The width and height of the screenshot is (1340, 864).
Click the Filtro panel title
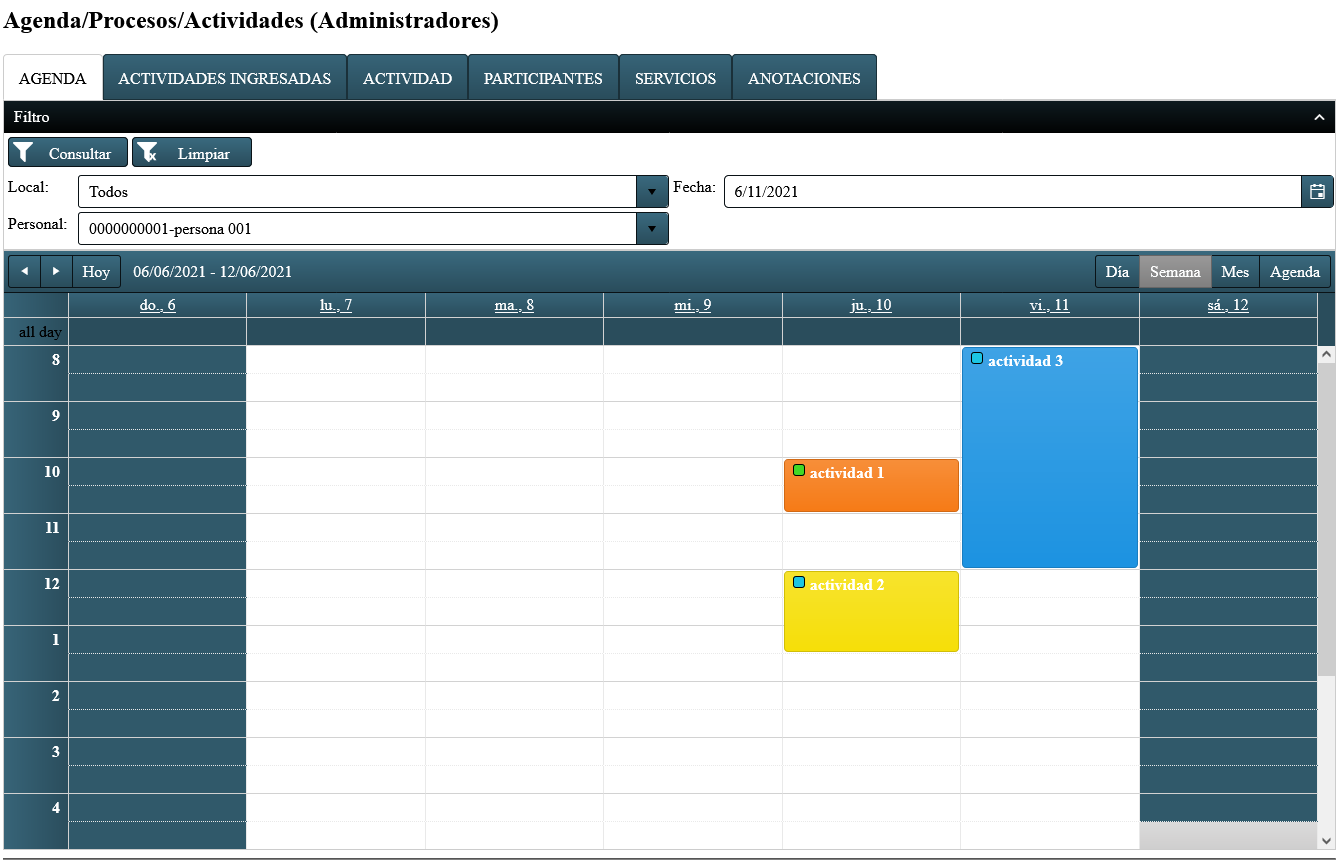pyautogui.click(x=32, y=117)
